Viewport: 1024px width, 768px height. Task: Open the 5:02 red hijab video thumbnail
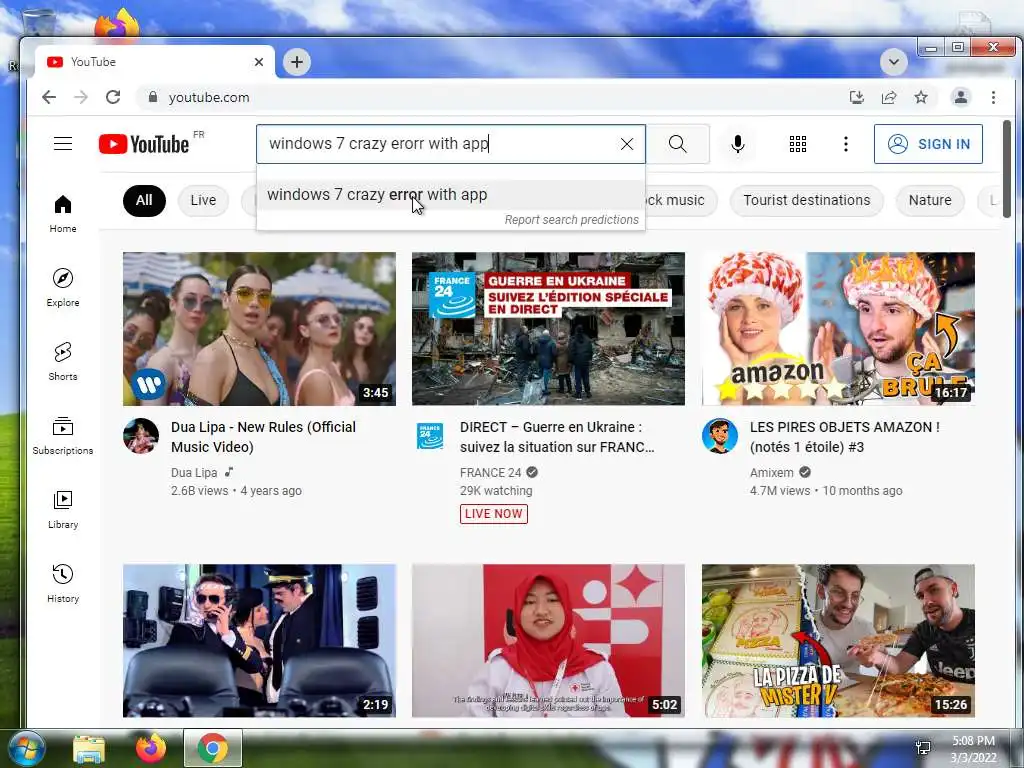click(549, 641)
